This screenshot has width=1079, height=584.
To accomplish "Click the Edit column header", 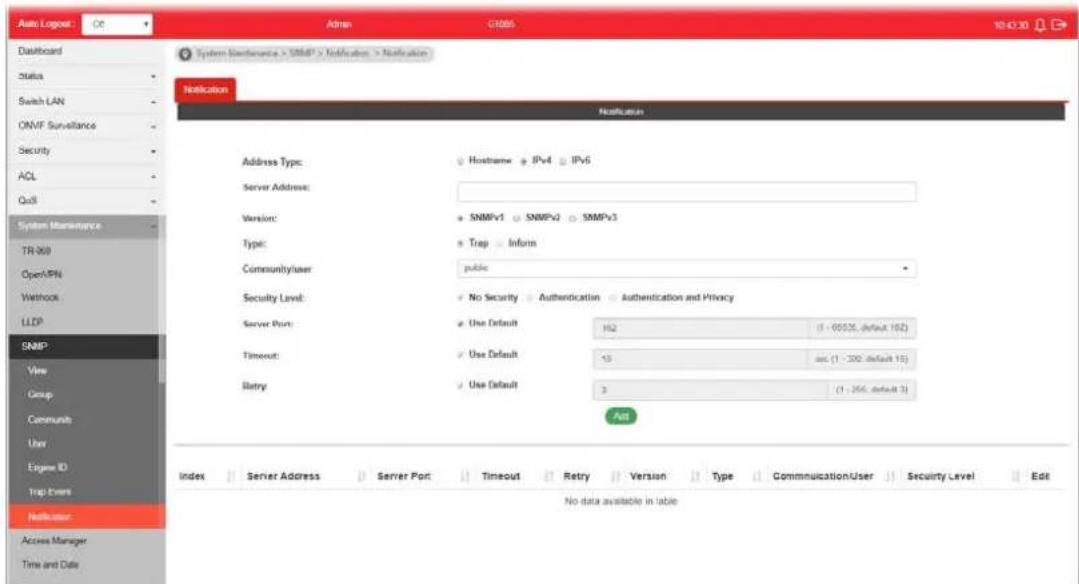I will 1040,476.
